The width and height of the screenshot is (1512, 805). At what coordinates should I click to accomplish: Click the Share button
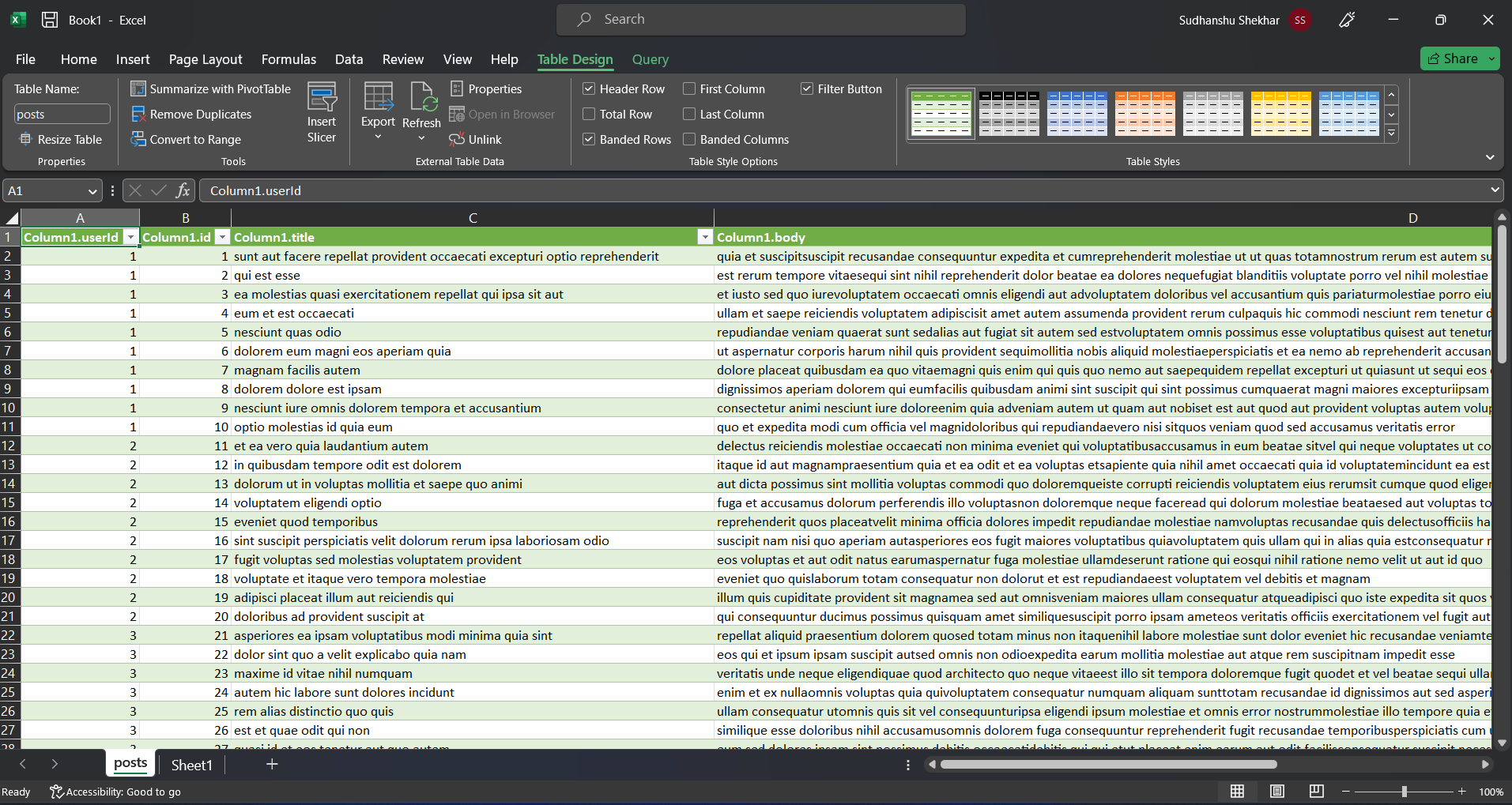point(1452,58)
